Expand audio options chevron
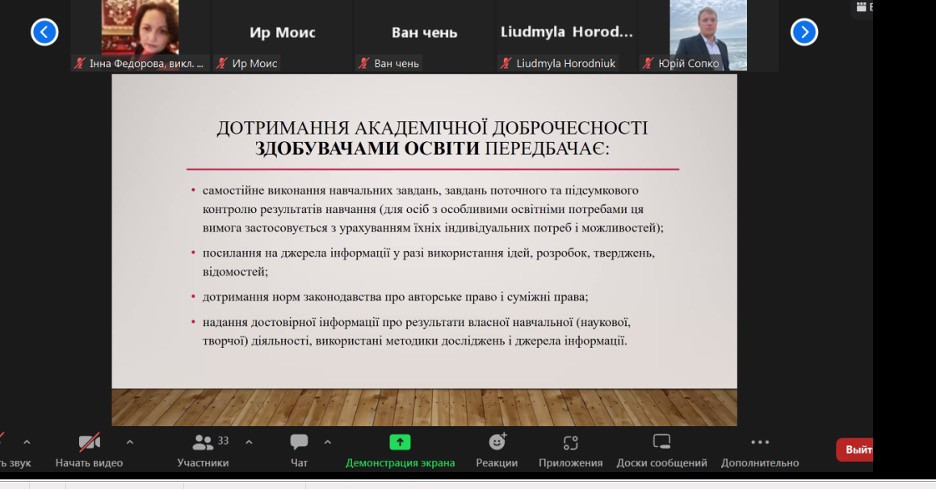The height and width of the screenshot is (490, 936). [26, 443]
